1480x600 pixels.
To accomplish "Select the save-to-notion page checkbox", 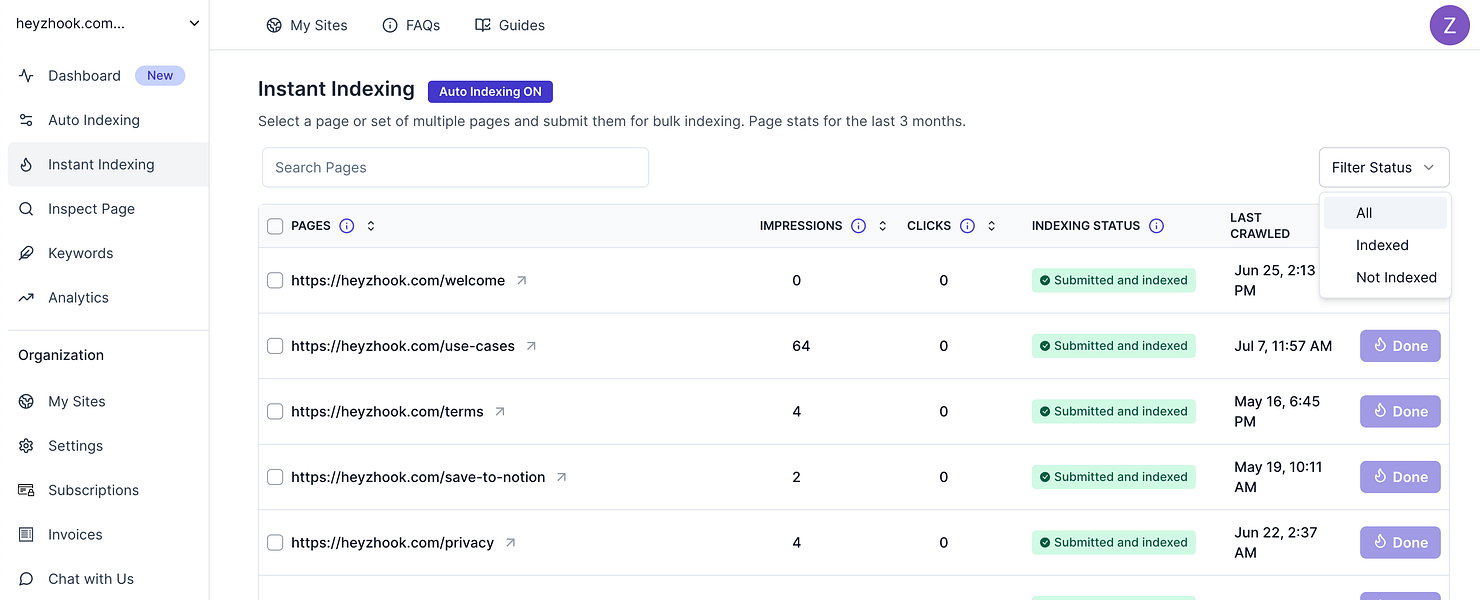I will coord(275,477).
